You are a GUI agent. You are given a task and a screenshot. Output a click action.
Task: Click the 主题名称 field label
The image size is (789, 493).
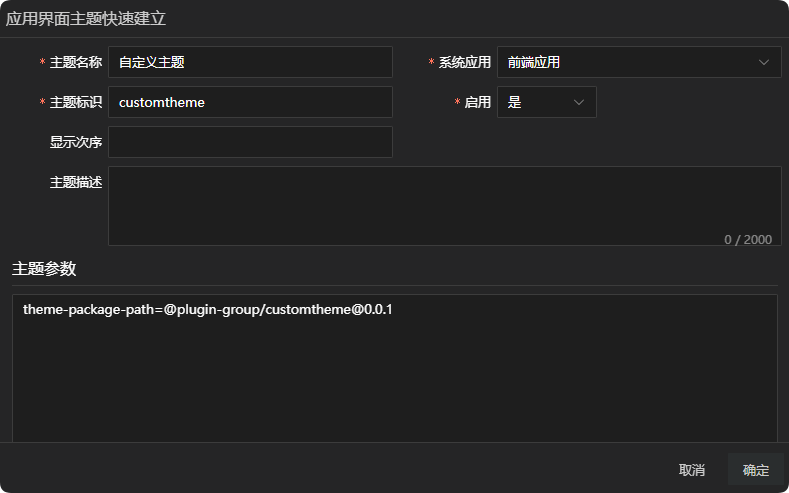point(76,62)
